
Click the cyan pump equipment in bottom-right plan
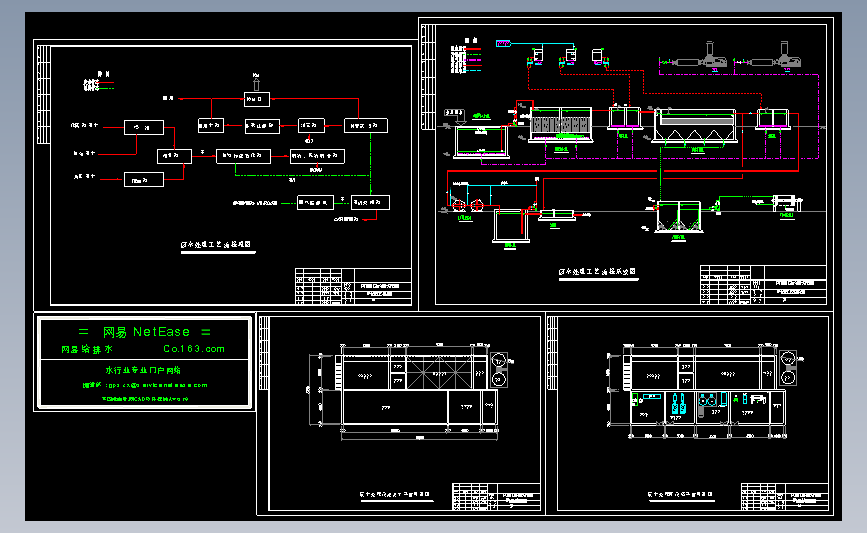pos(679,404)
